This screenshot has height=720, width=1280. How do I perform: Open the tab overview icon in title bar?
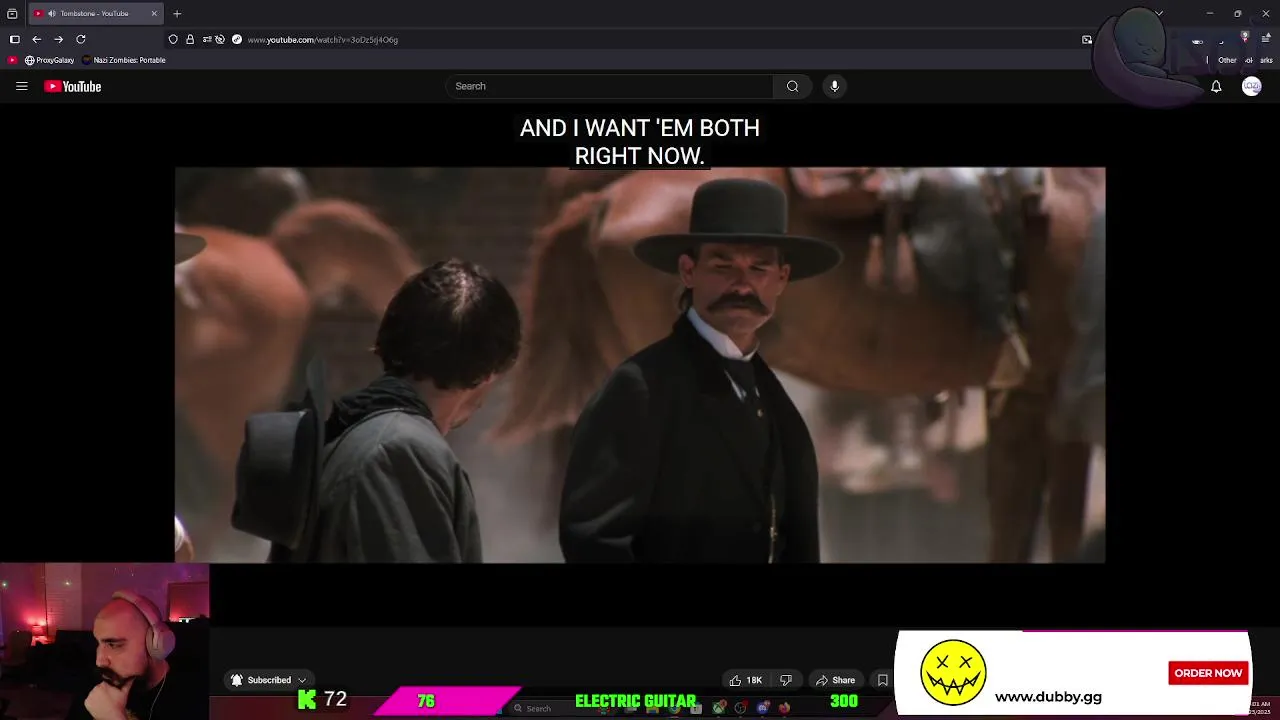tap(12, 13)
